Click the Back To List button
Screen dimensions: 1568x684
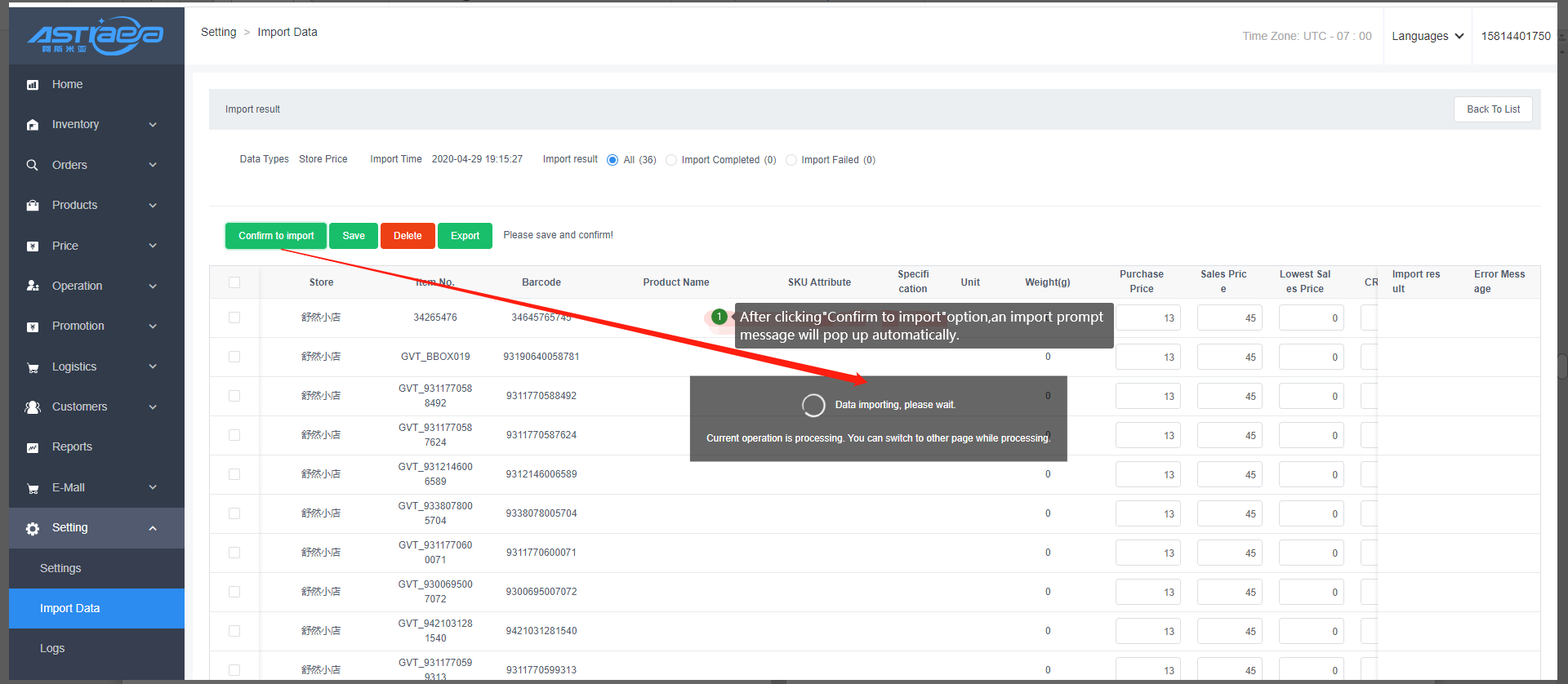(1492, 109)
